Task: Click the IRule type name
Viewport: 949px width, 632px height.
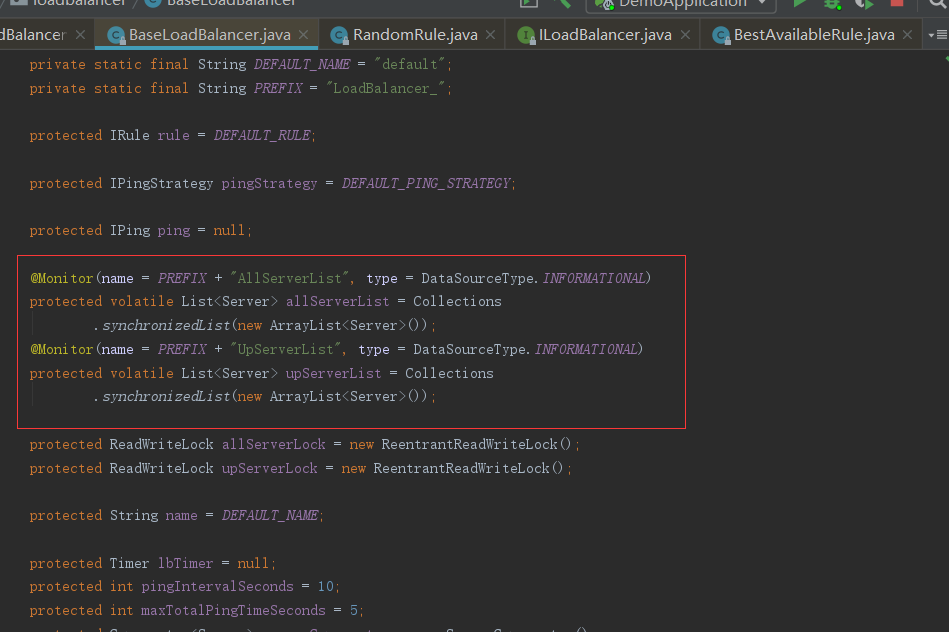Action: [x=130, y=136]
